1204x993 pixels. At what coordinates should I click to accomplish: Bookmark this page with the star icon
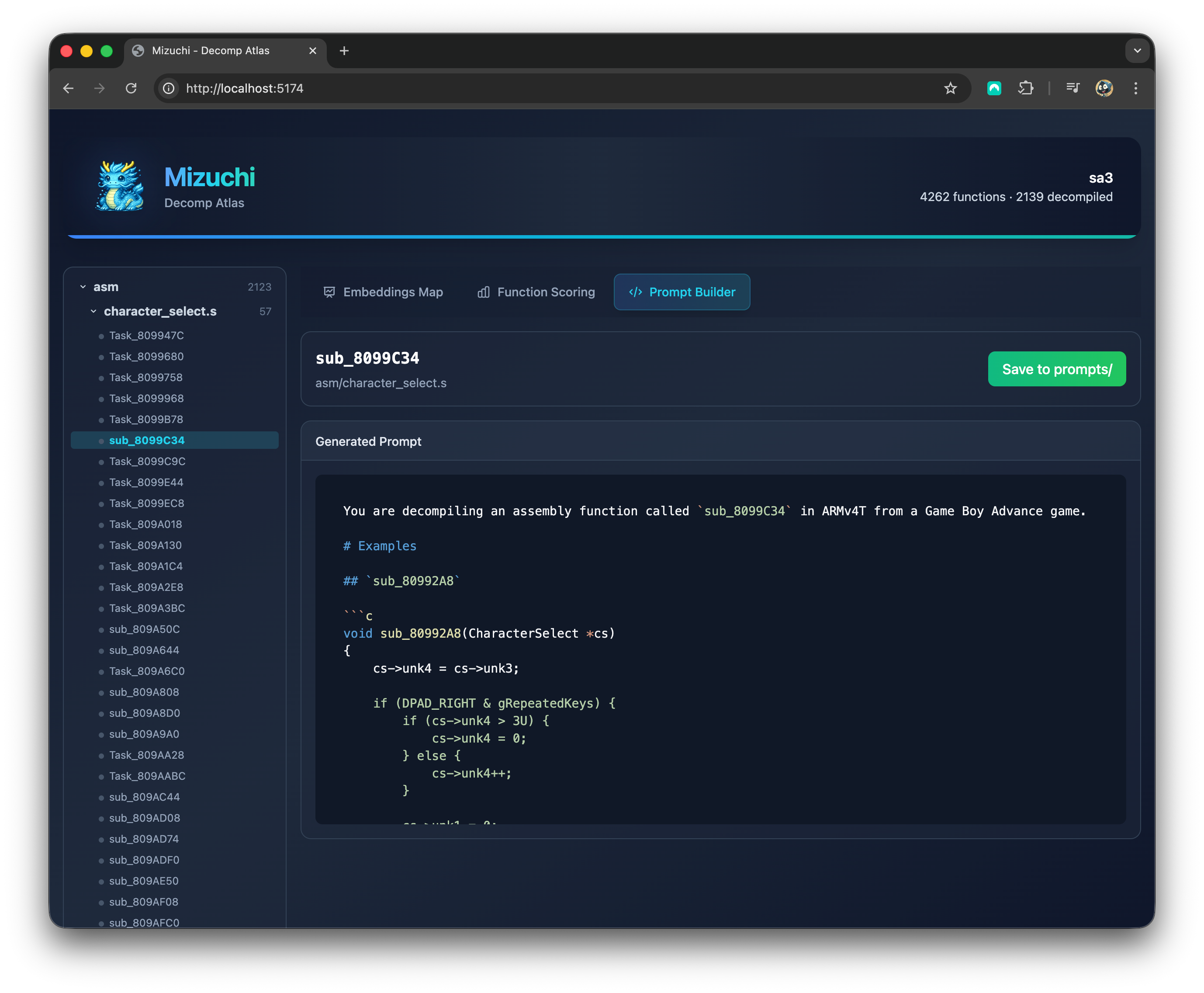click(950, 88)
